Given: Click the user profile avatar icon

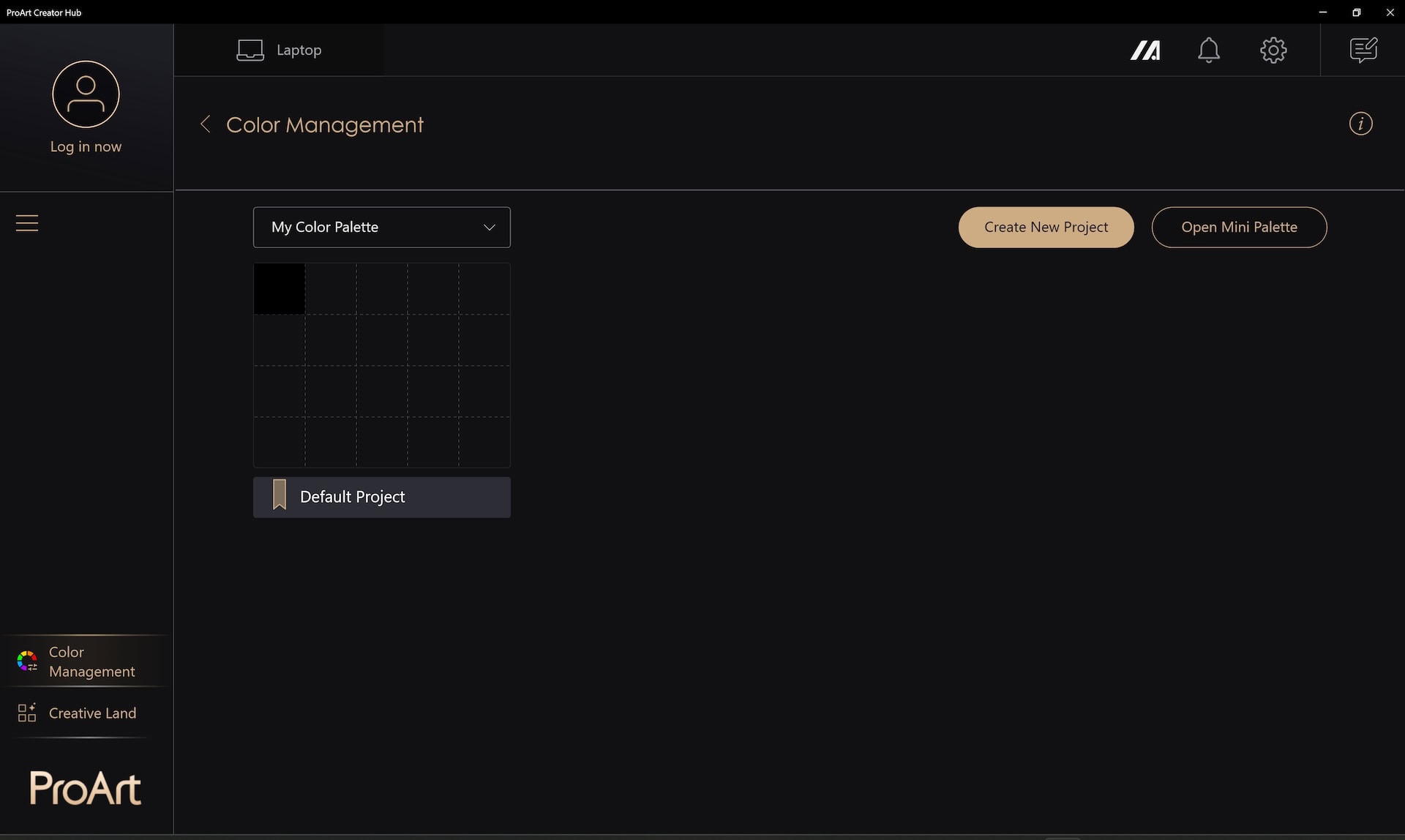Looking at the screenshot, I should coord(86,94).
